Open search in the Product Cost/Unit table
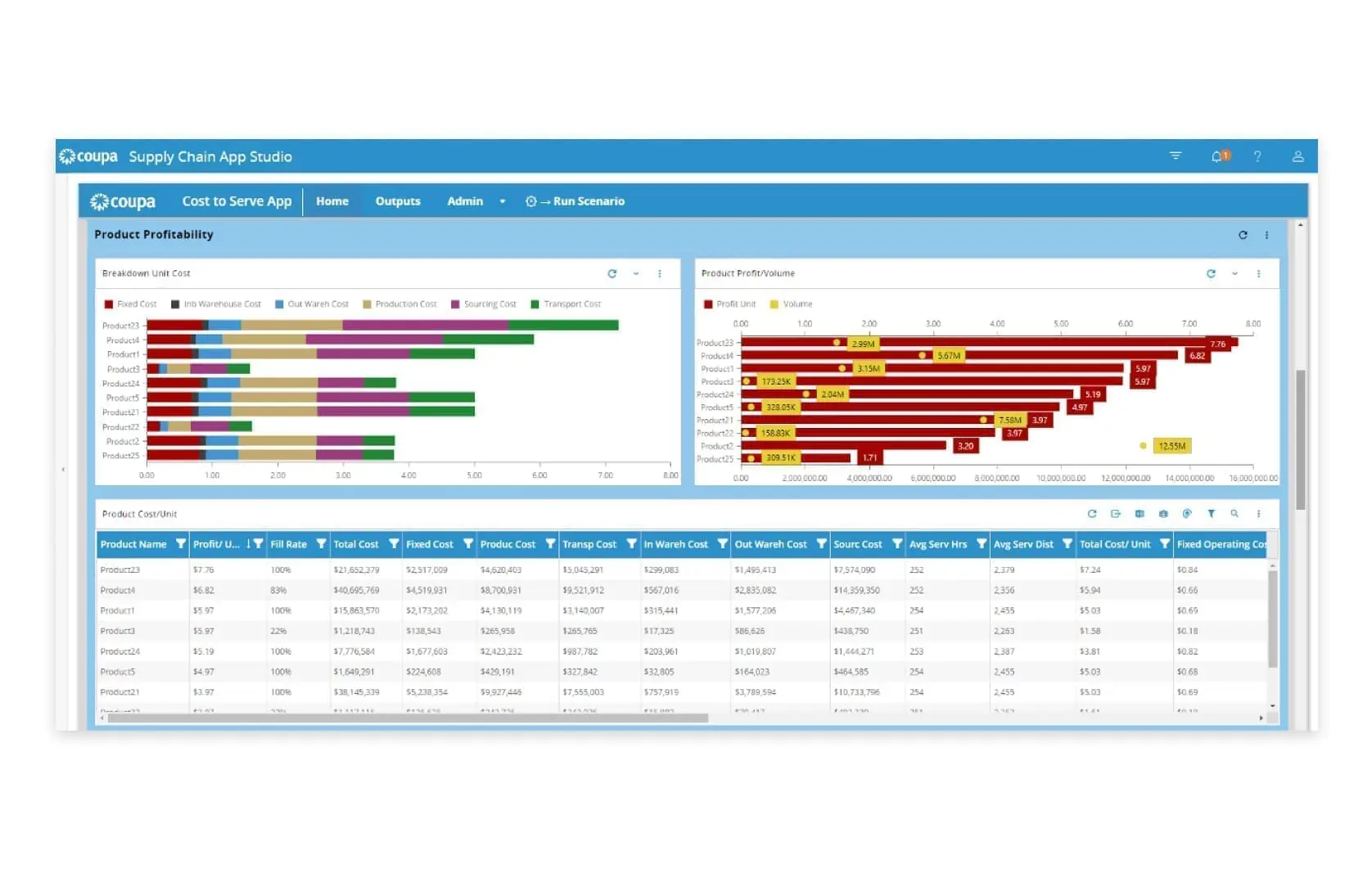 (x=1234, y=514)
